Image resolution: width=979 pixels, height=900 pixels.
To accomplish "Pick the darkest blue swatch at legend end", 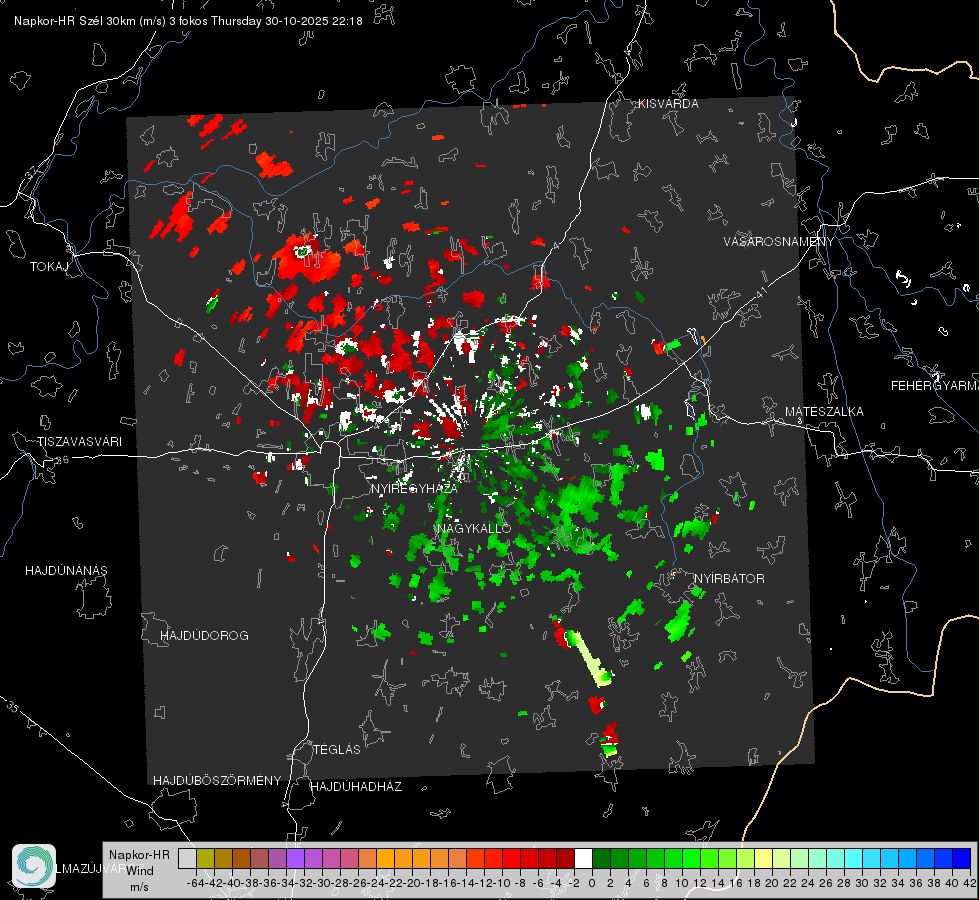I will click(962, 858).
